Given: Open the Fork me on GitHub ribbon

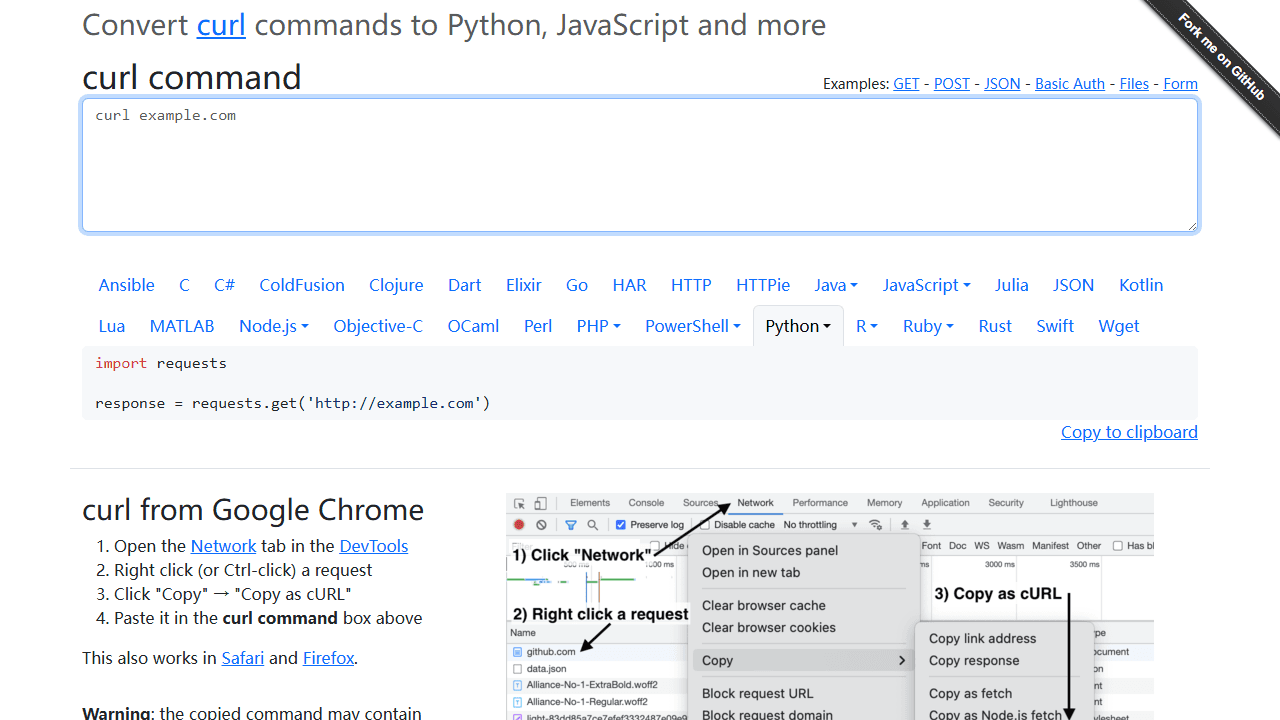Looking at the screenshot, I should [1222, 57].
